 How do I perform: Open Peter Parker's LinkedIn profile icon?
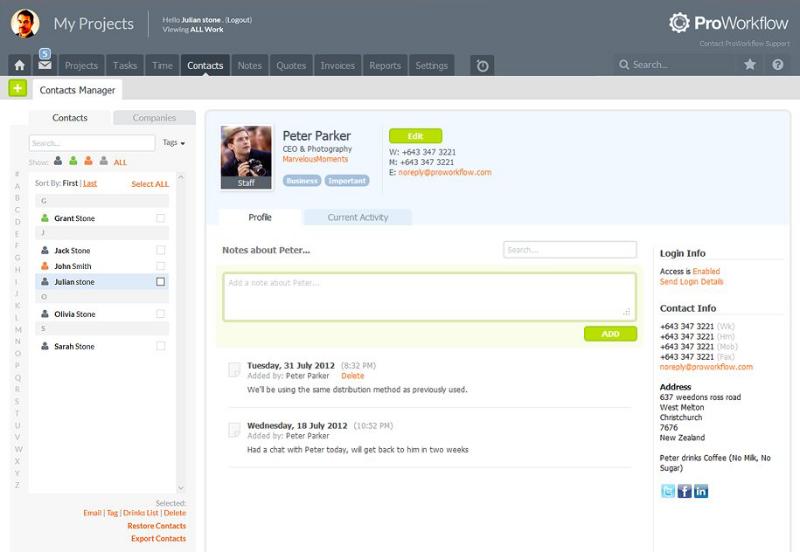coord(701,491)
